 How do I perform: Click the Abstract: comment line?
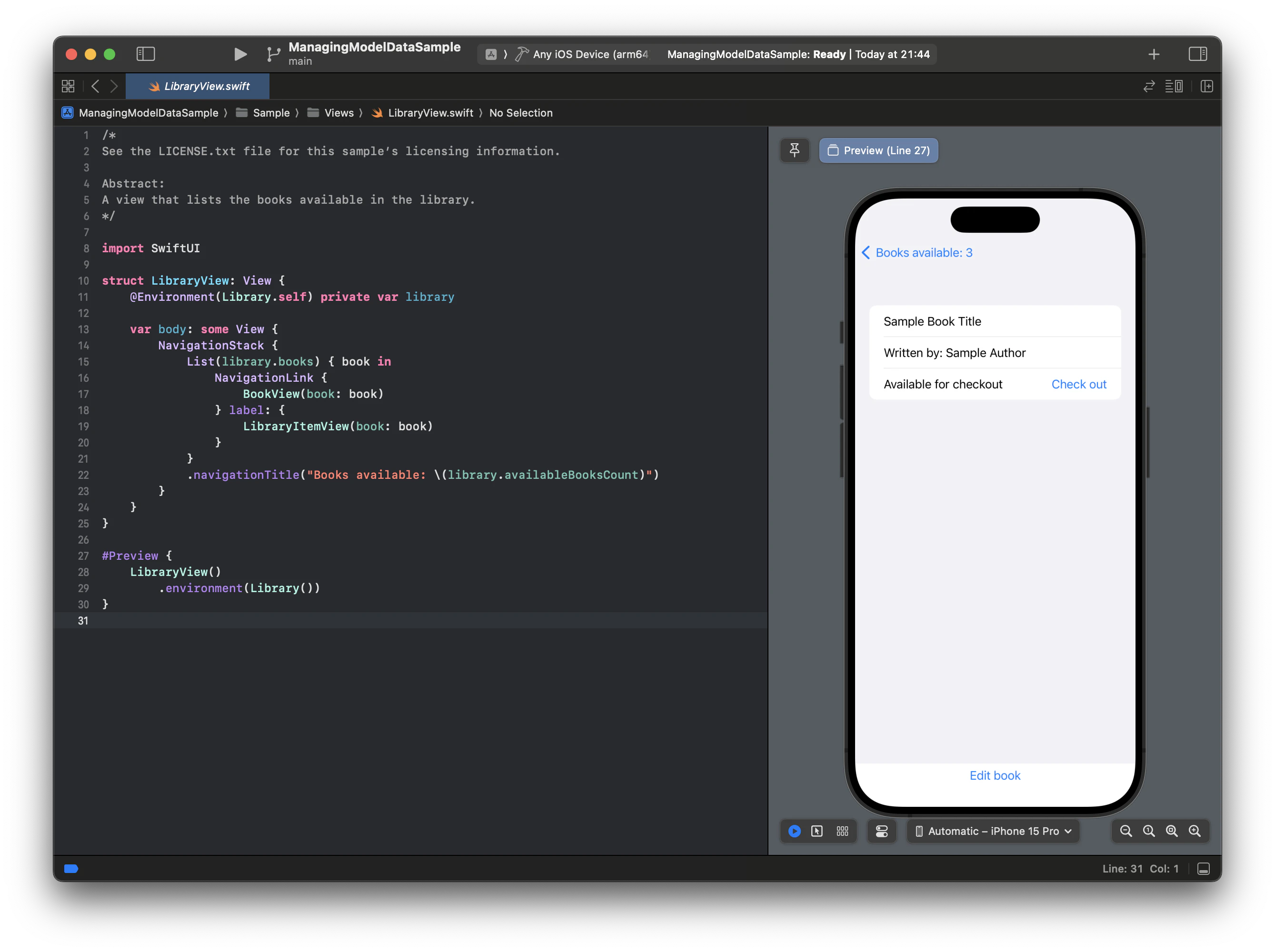(x=133, y=184)
